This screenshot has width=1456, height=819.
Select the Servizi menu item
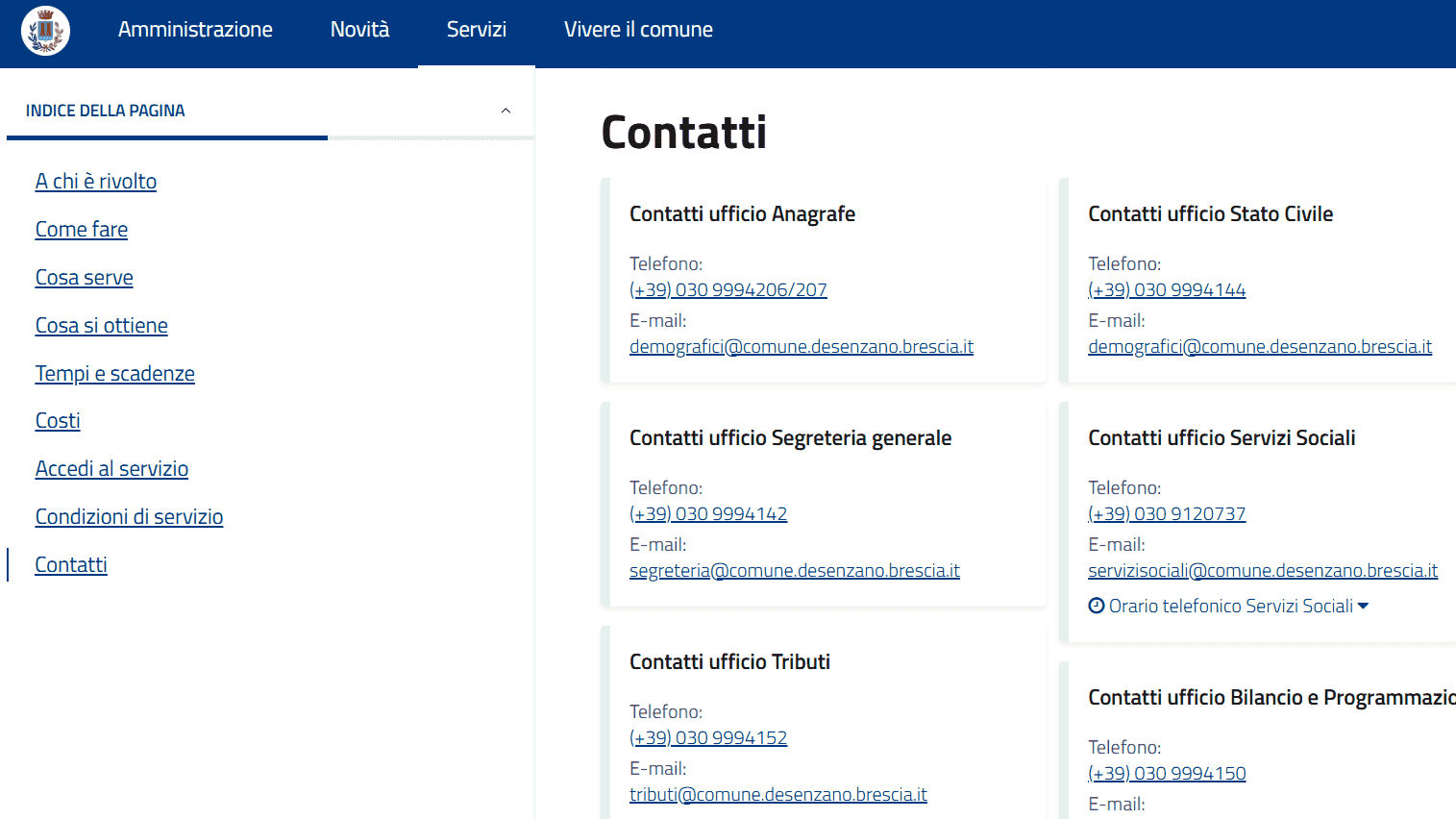(477, 30)
